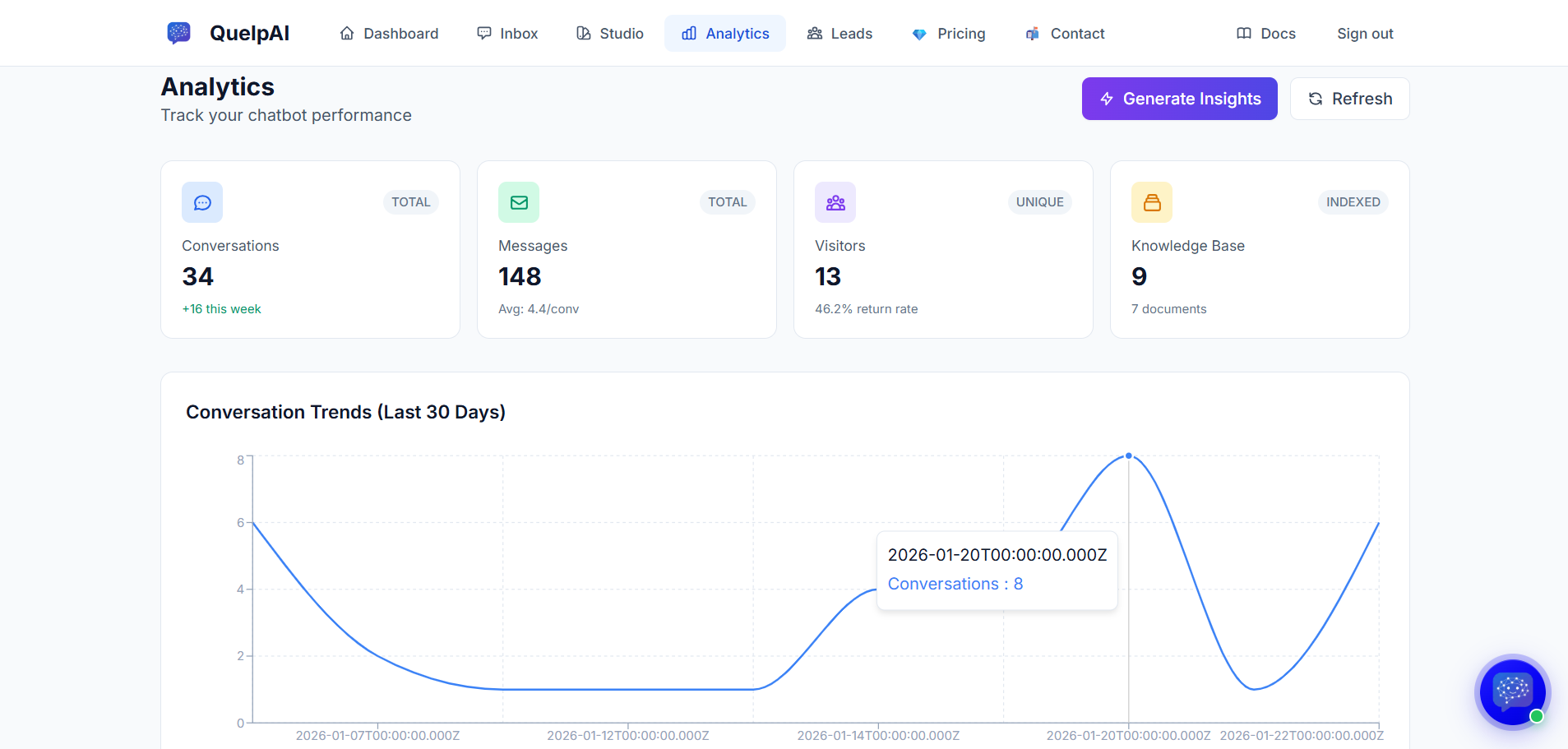
Task: Click the TOTAL badge on Conversations card
Action: pos(411,202)
